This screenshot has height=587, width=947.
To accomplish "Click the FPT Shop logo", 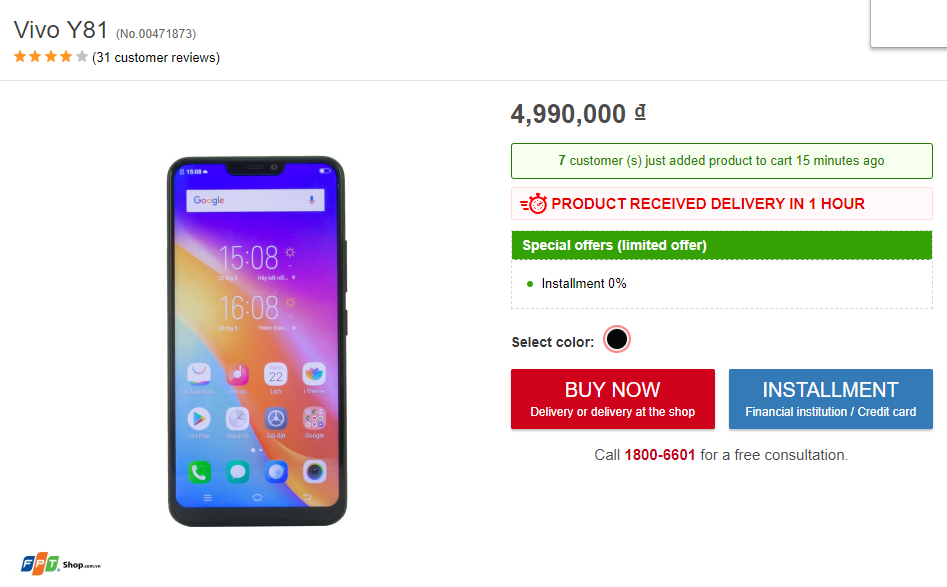I will click(x=61, y=563).
